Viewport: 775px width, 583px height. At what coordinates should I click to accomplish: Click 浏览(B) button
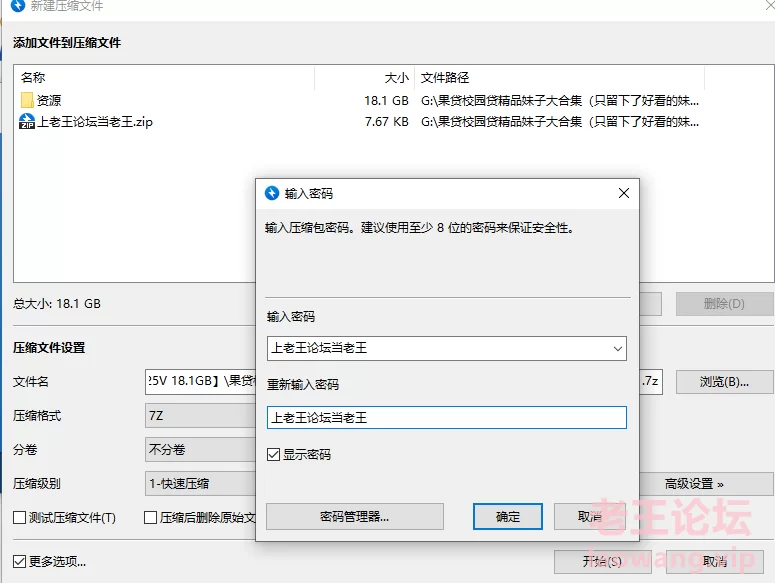(x=724, y=382)
